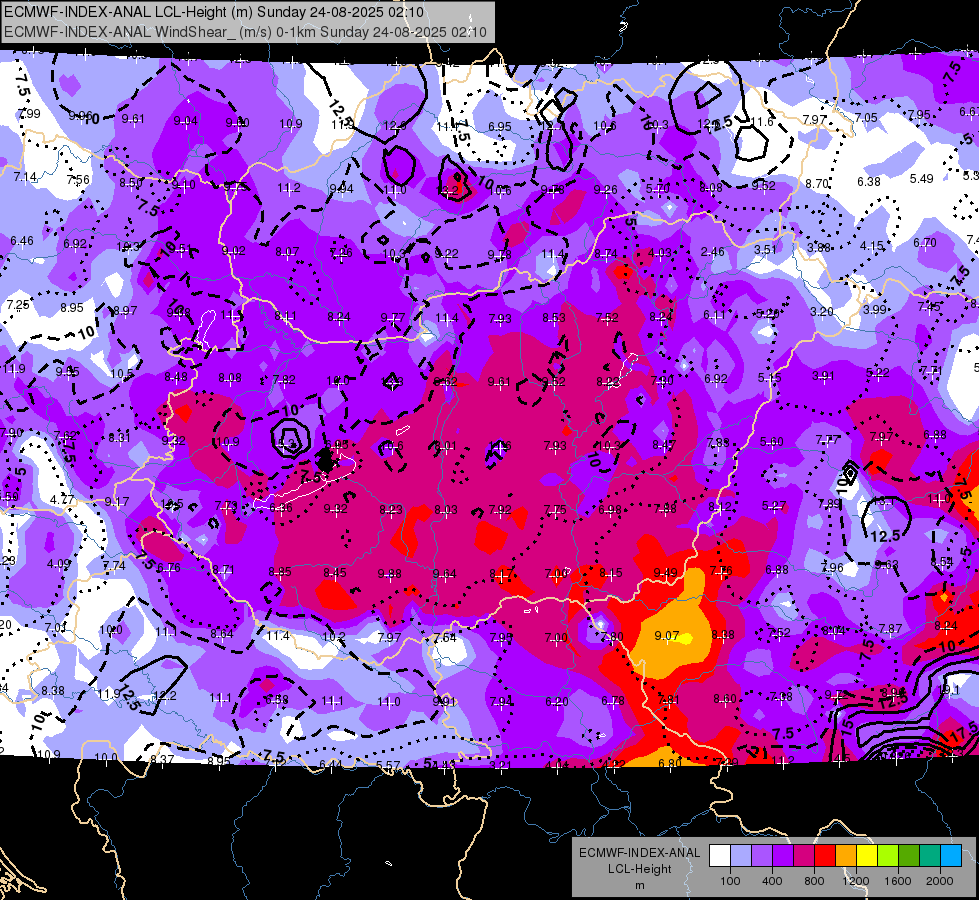Click the 3.51 grid value
979x900 pixels.
[765, 250]
